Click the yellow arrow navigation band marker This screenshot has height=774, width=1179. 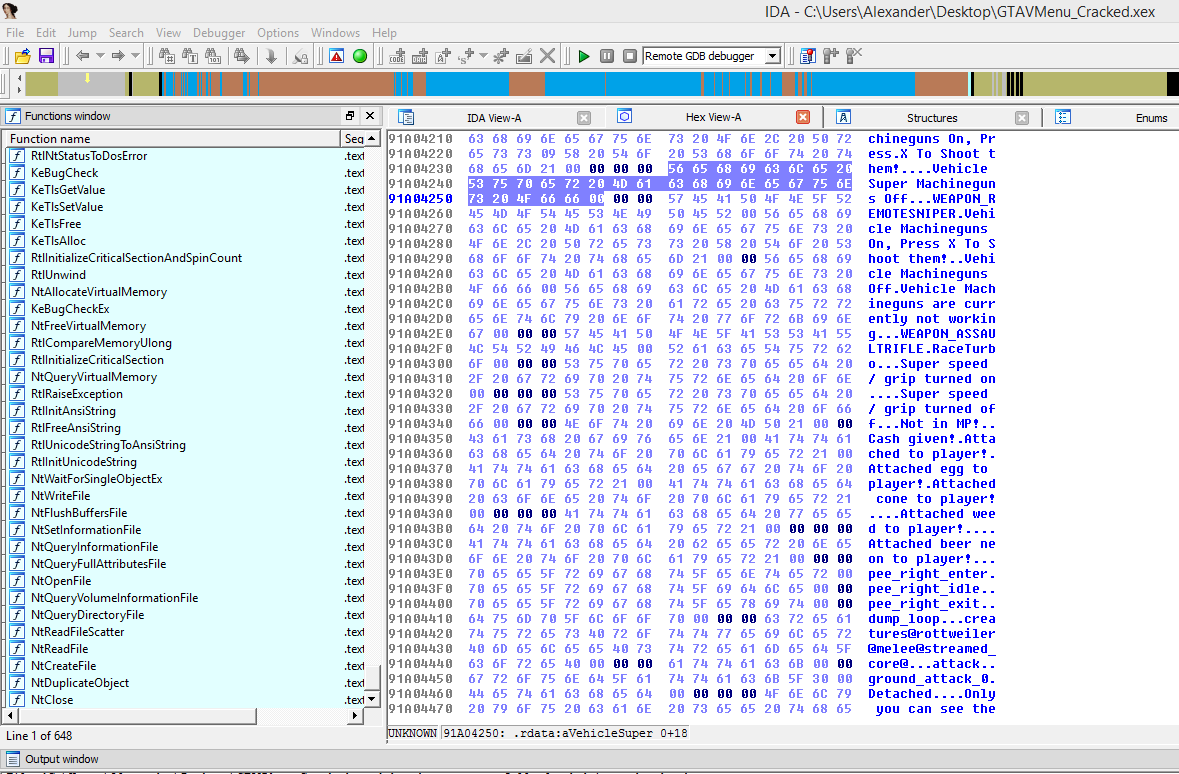88,77
